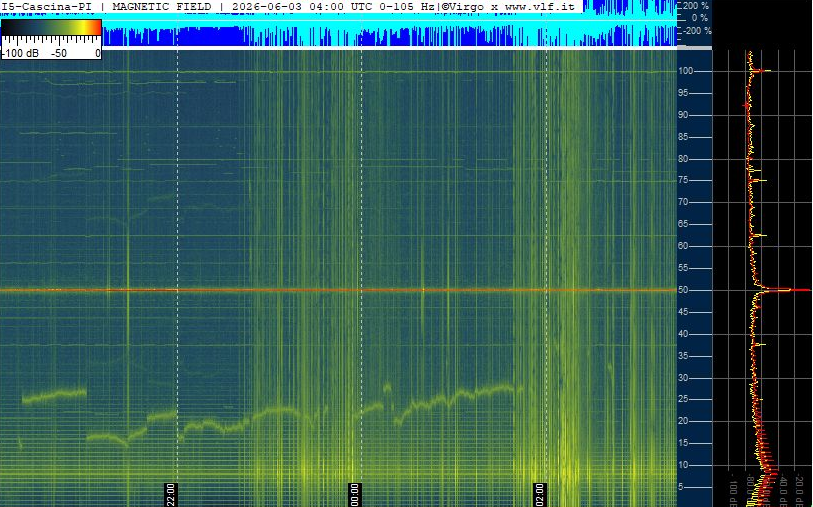Select the 22:00 time marker
The height and width of the screenshot is (507, 813).
pyautogui.click(x=171, y=494)
